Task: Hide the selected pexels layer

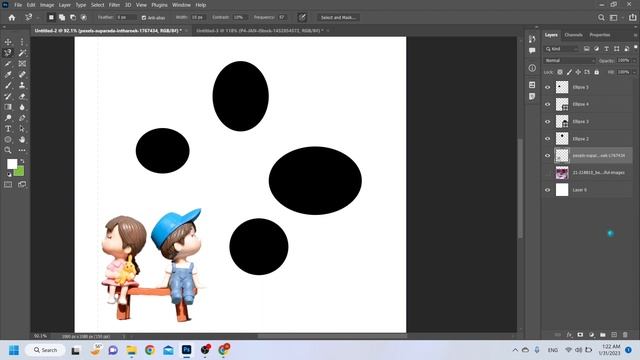Action: 547,156
